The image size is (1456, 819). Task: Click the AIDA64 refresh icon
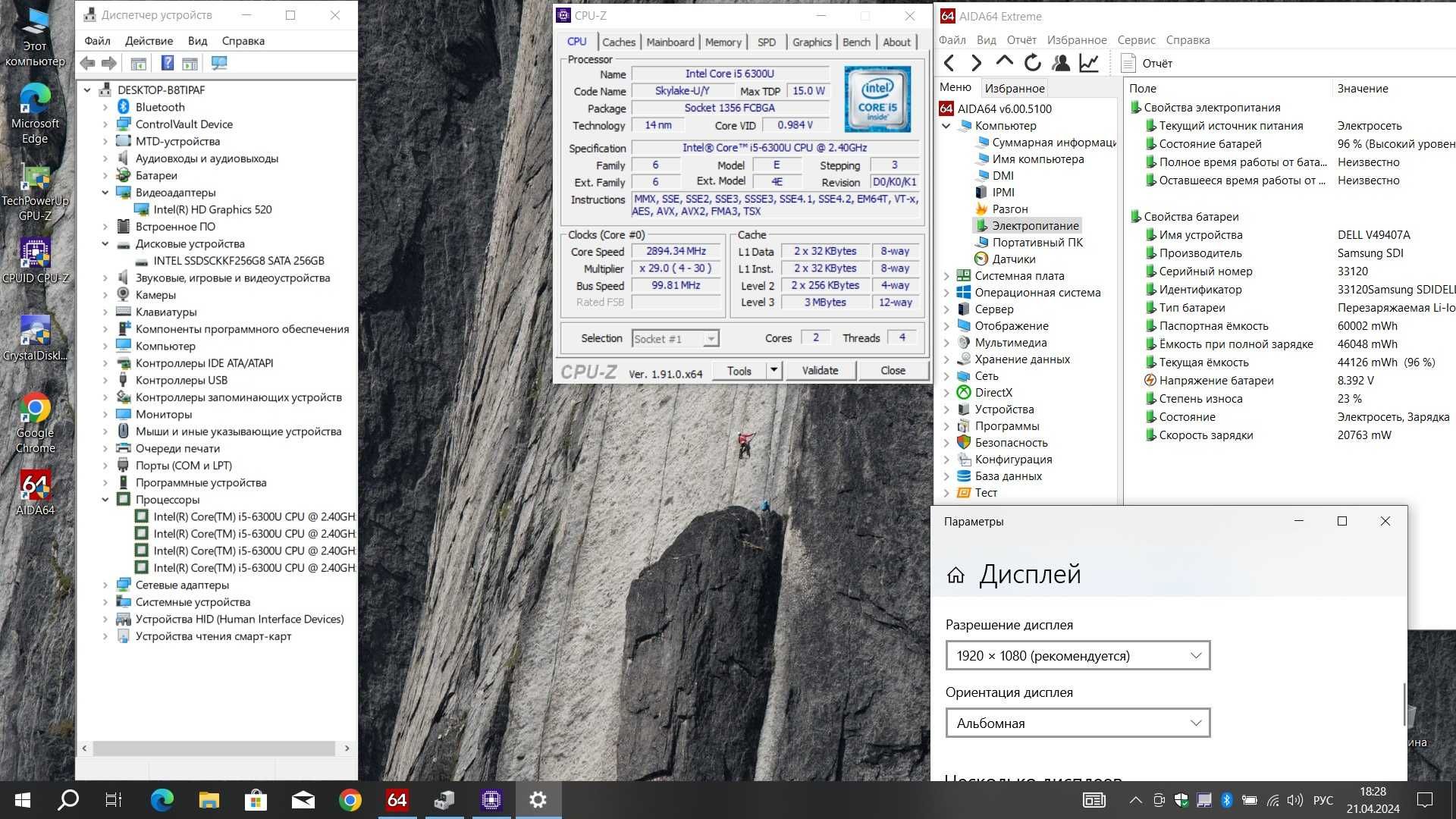click(1032, 63)
